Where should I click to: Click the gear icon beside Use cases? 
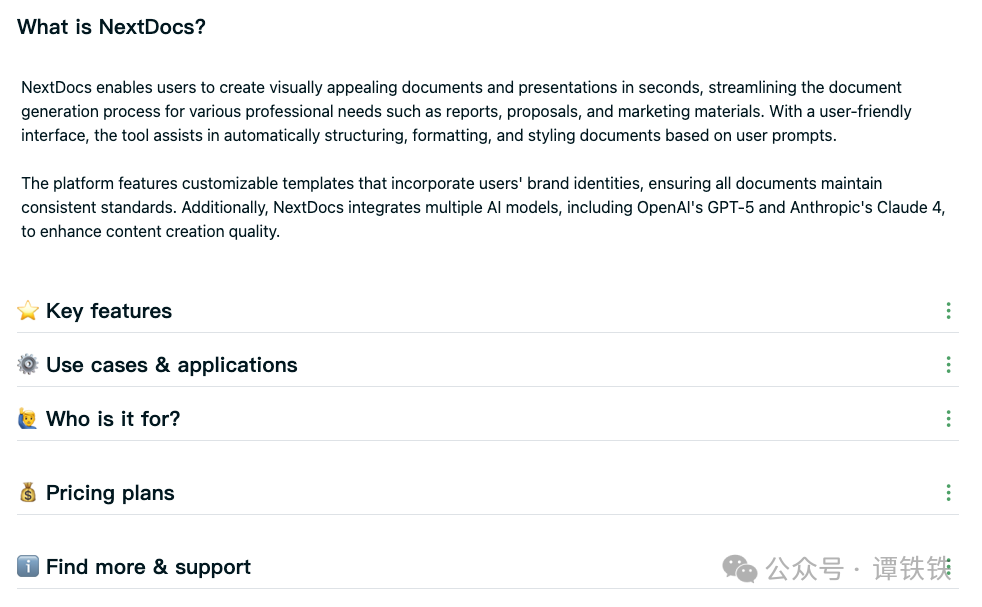pyautogui.click(x=28, y=365)
